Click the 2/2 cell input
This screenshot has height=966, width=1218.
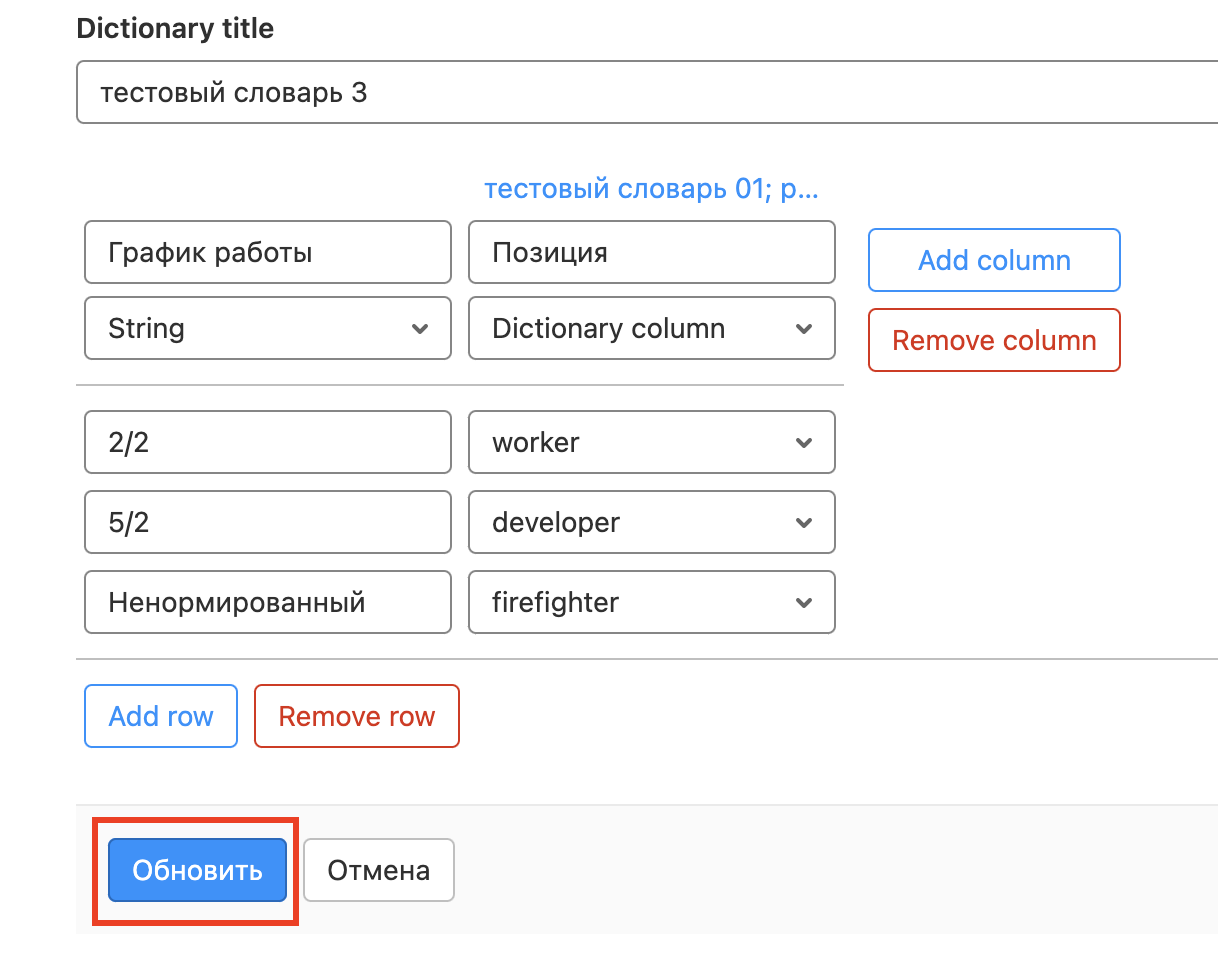click(x=268, y=443)
